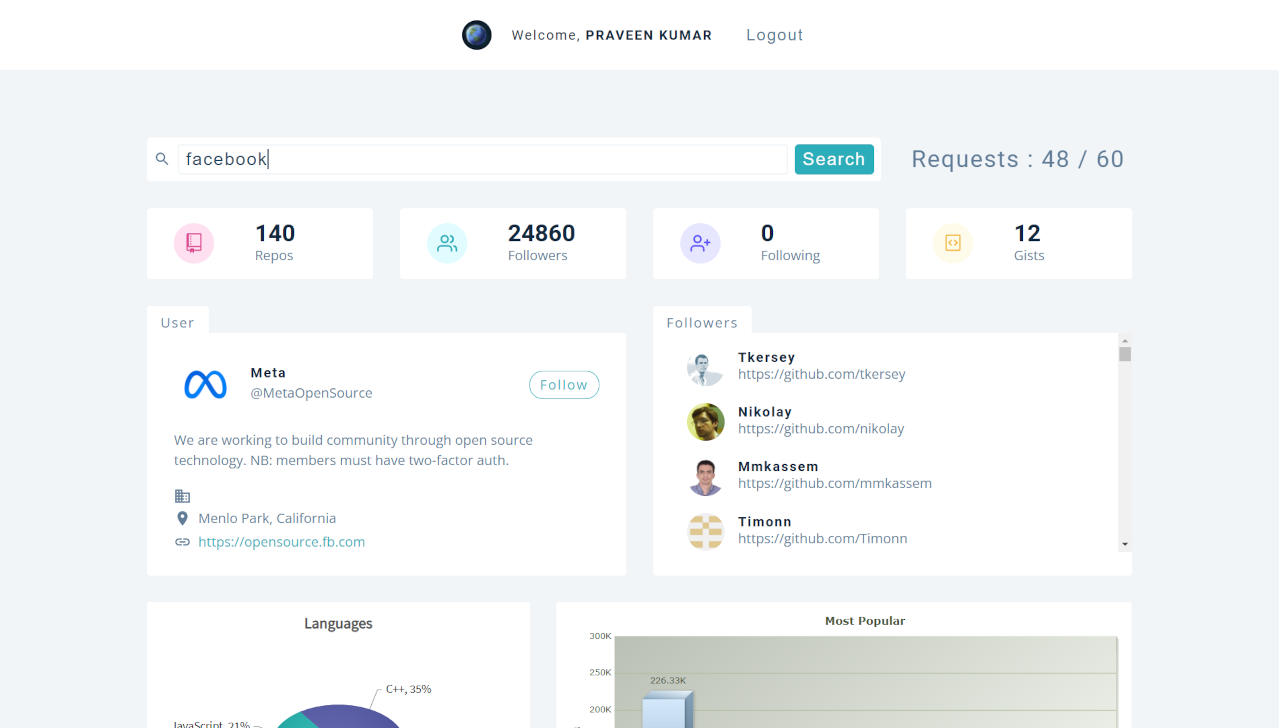Click the Tkersey follower name

767,357
